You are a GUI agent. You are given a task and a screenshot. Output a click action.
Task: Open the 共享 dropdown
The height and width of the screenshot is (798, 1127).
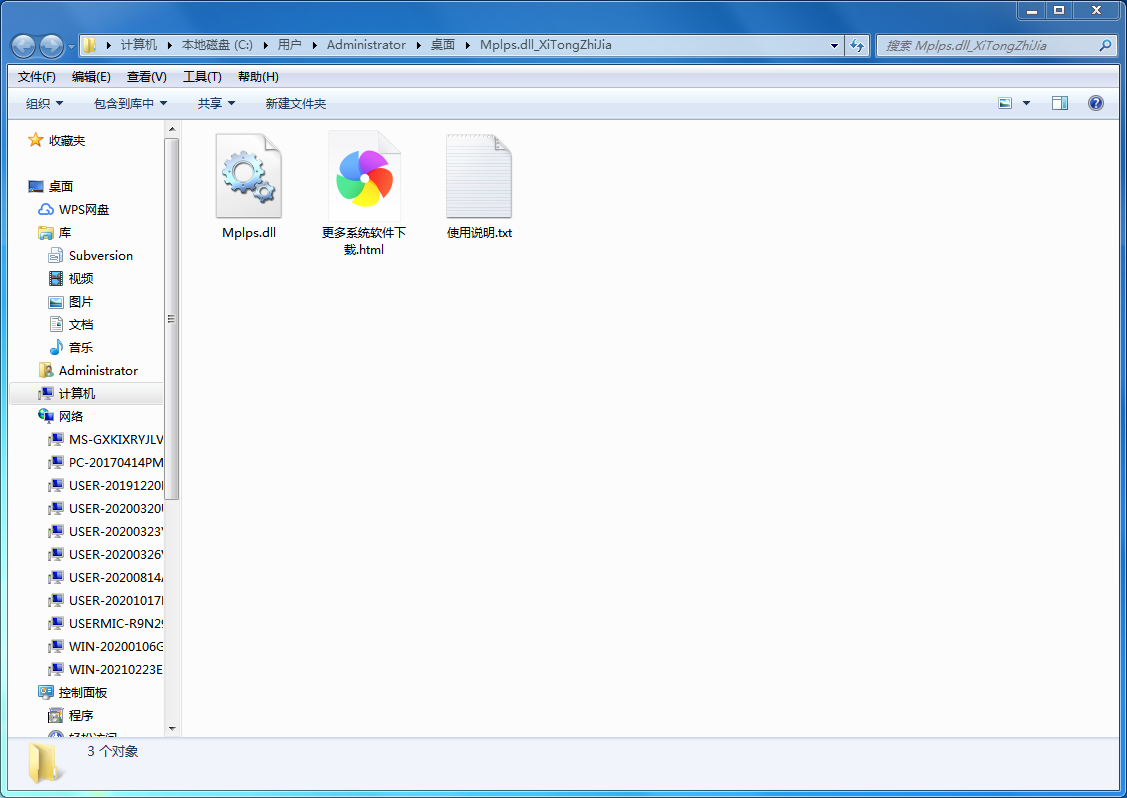coord(216,104)
